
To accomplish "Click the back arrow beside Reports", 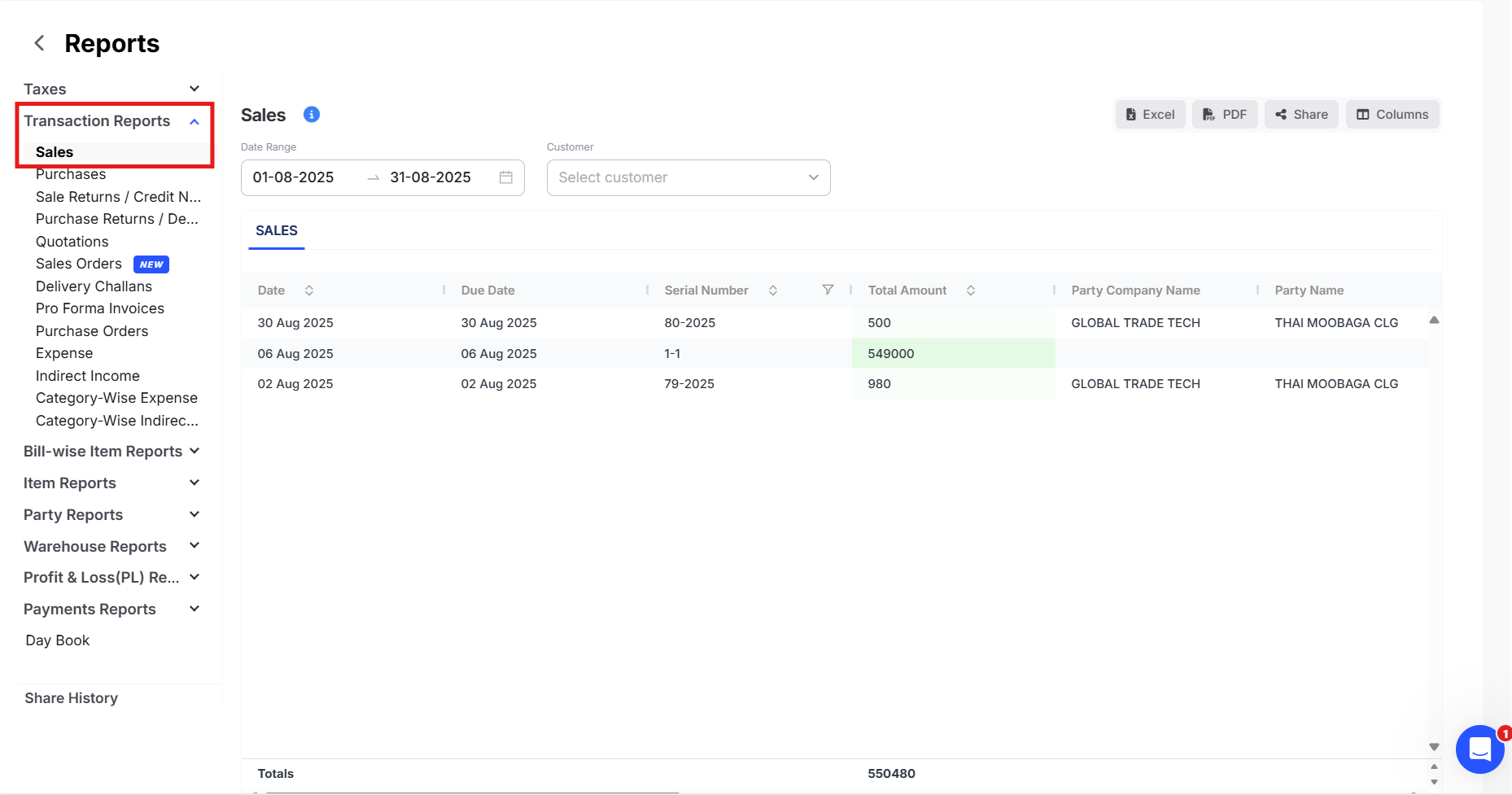I will click(x=39, y=43).
